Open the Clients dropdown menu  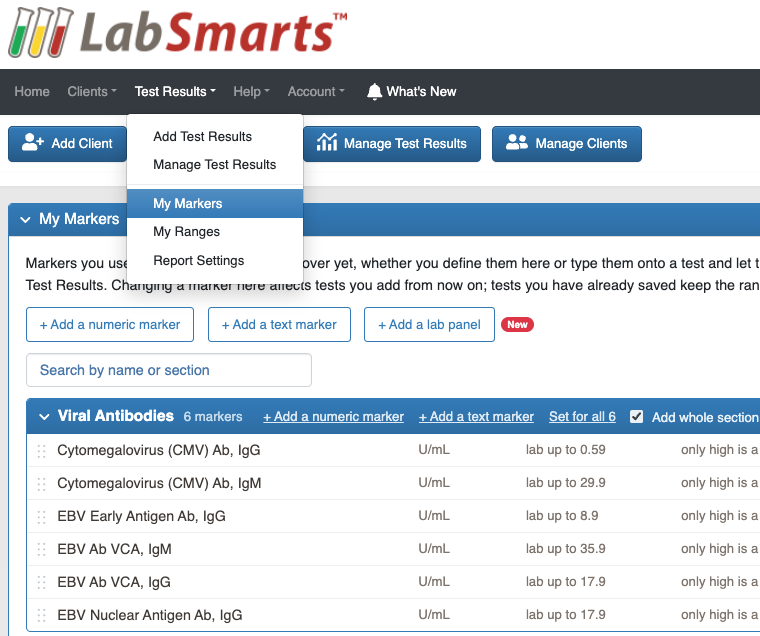click(x=92, y=91)
